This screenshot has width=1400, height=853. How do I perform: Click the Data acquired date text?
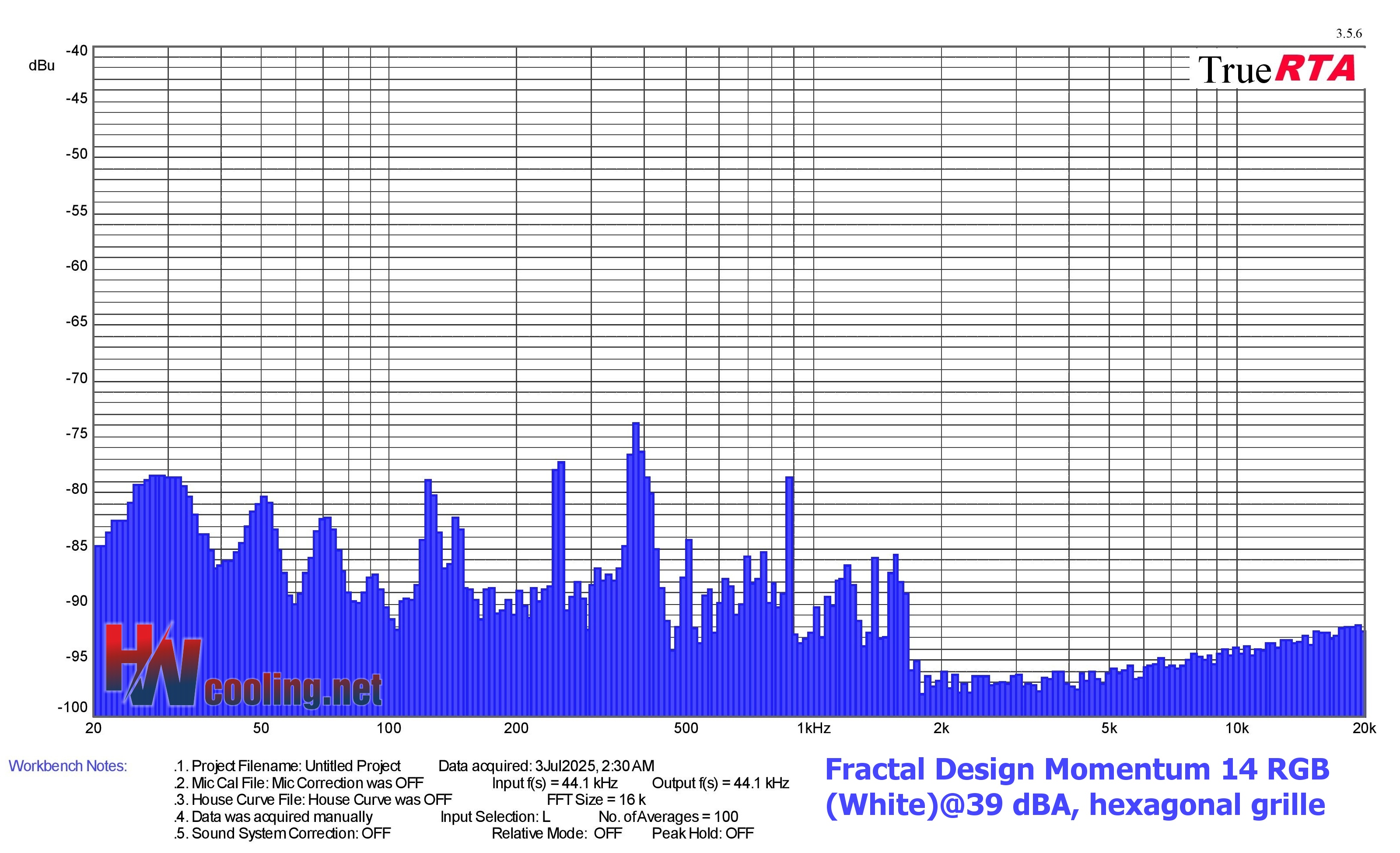coord(546,766)
